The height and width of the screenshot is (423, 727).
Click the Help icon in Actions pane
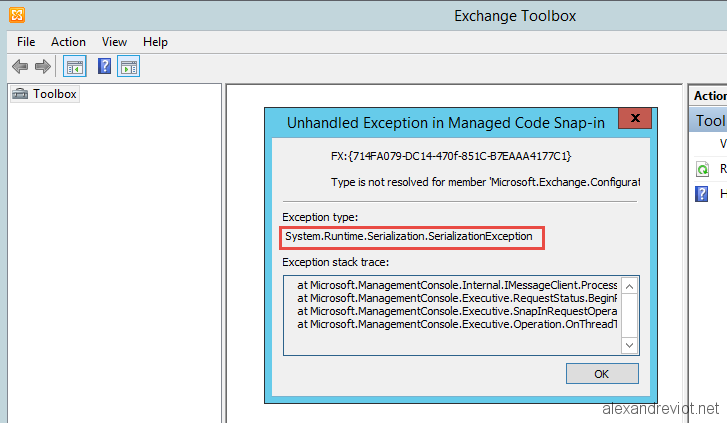702,194
